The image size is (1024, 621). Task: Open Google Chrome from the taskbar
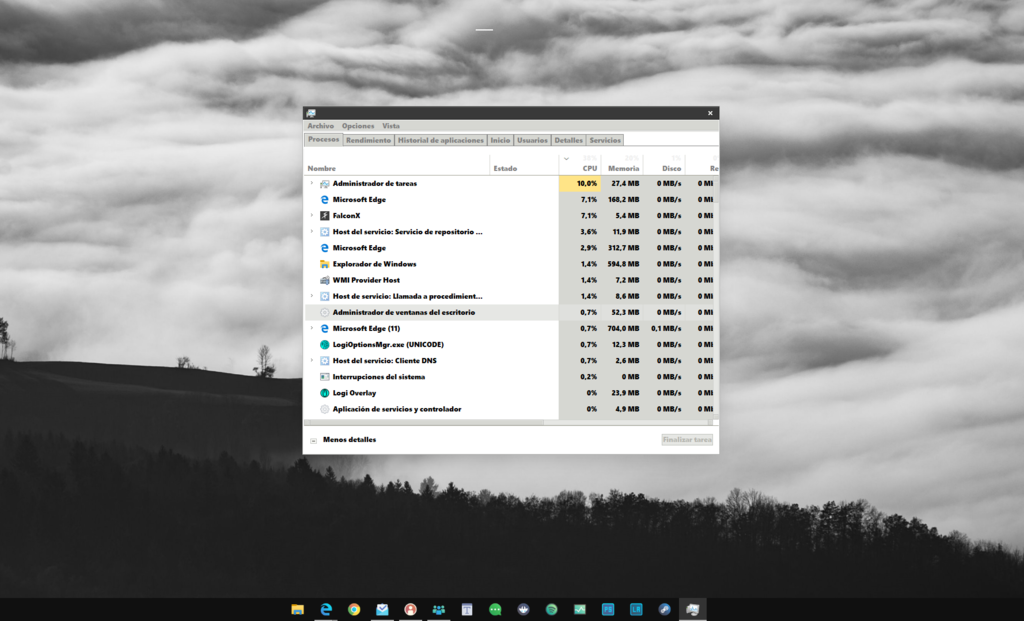tap(354, 609)
